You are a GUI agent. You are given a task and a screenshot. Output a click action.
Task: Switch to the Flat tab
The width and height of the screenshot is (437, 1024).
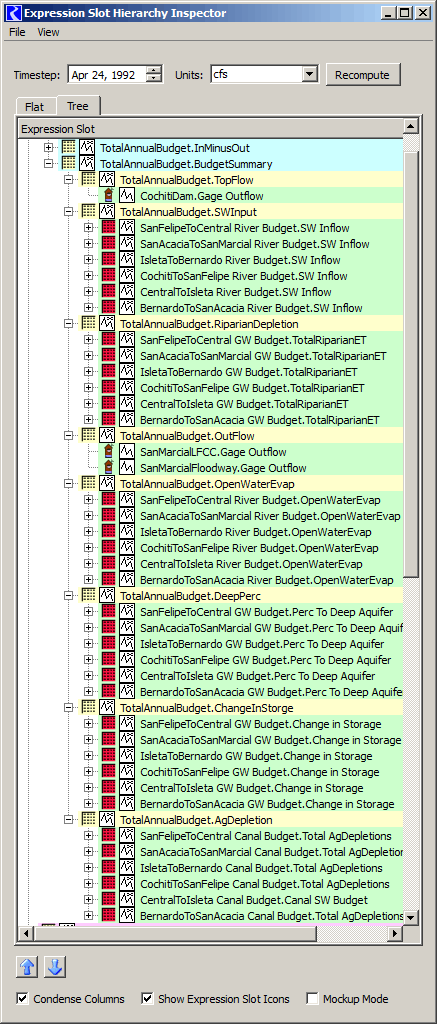(x=35, y=106)
